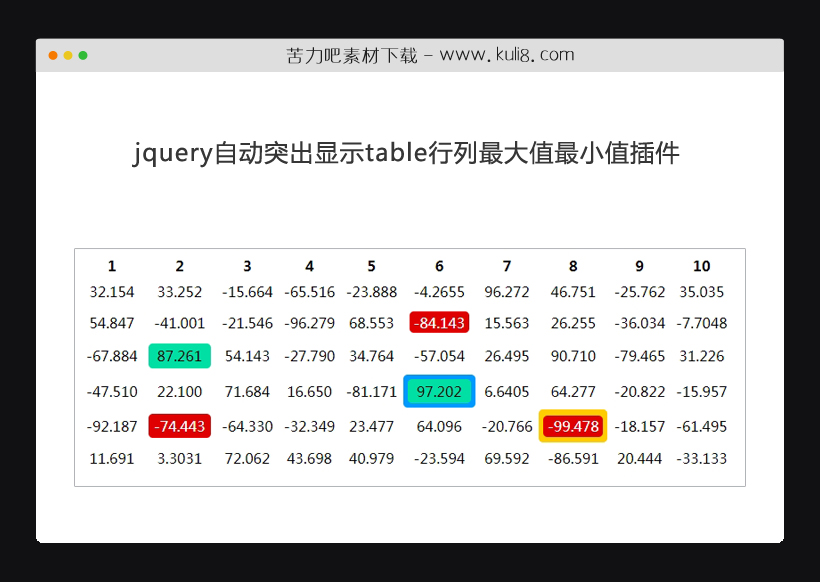The height and width of the screenshot is (582, 820).
Task: Click column header 1
Action: tap(112, 266)
